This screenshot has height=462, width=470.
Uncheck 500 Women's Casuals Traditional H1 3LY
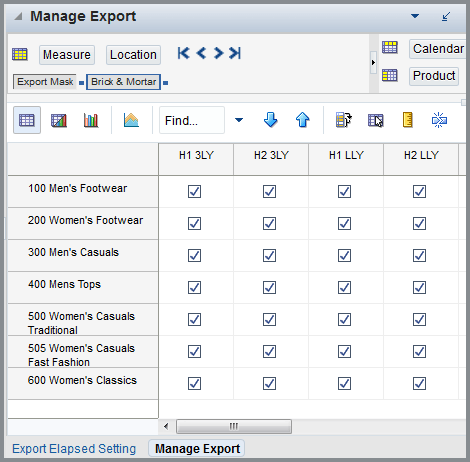194,320
